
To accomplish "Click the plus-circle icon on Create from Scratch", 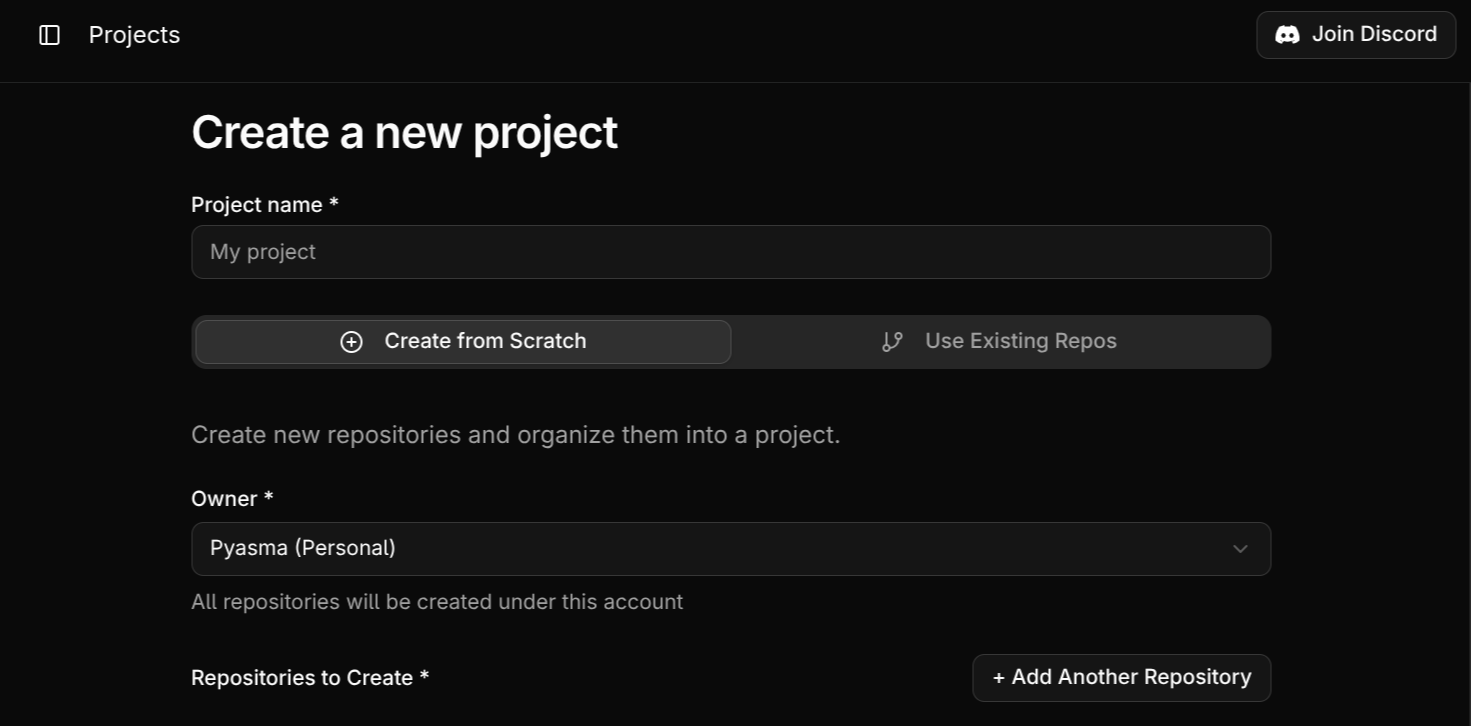I will [x=351, y=341].
